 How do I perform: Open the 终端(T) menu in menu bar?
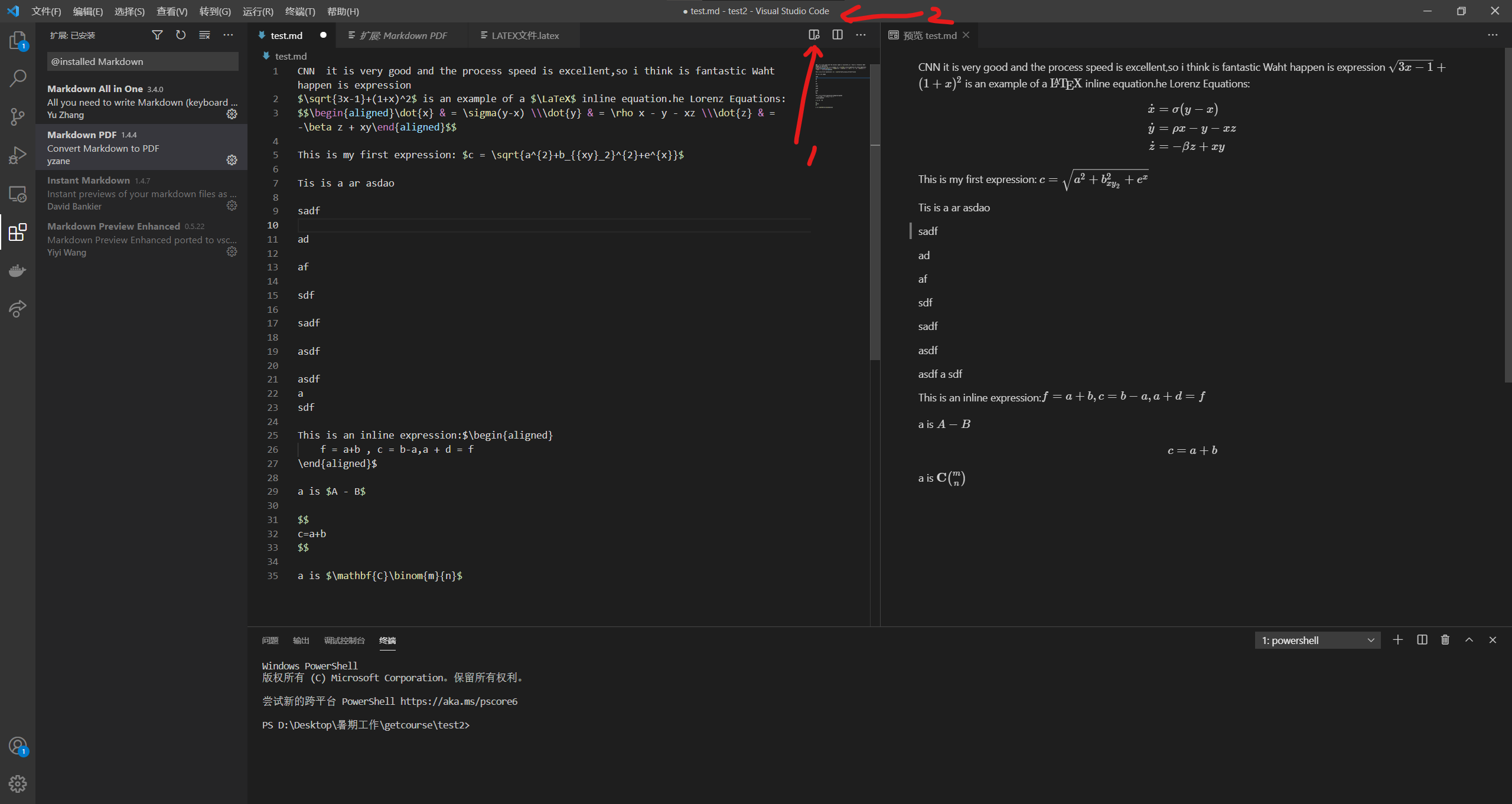(x=300, y=11)
